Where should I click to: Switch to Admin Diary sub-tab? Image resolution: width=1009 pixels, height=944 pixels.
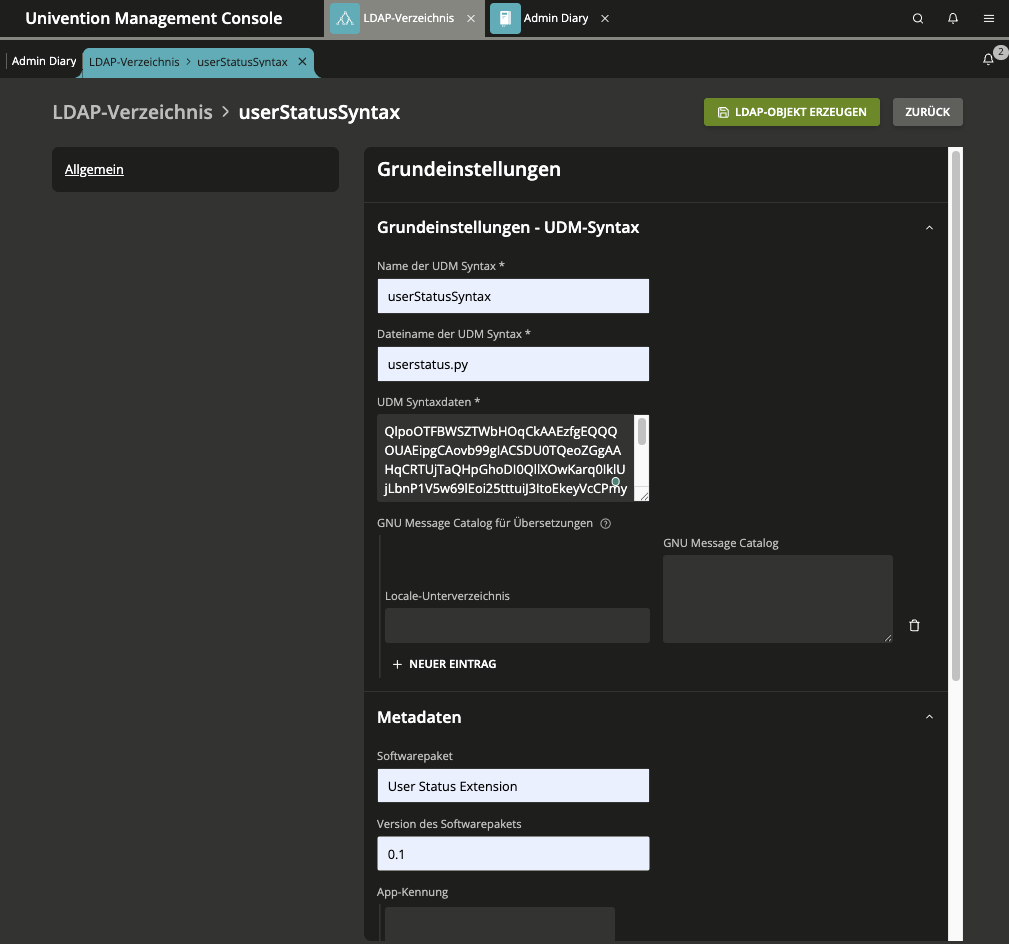pyautogui.click(x=44, y=62)
